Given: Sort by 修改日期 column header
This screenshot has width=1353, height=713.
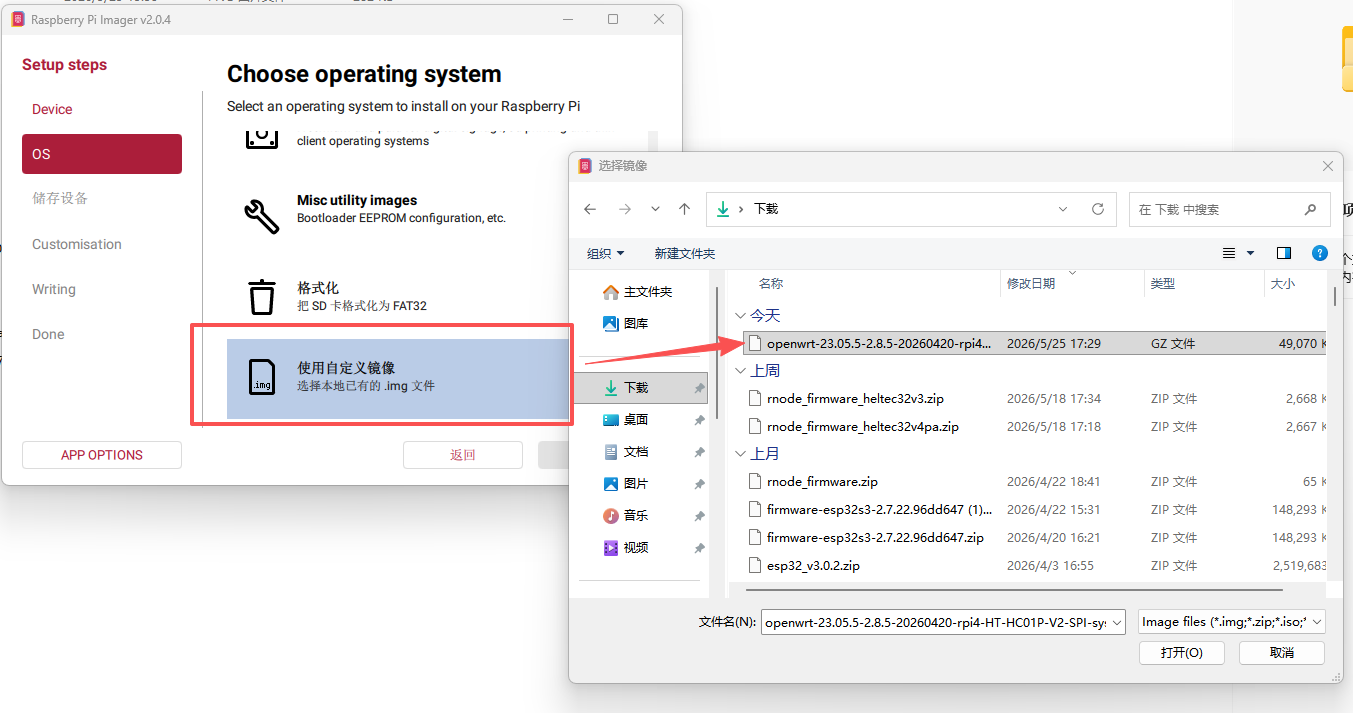Looking at the screenshot, I should [x=1072, y=284].
